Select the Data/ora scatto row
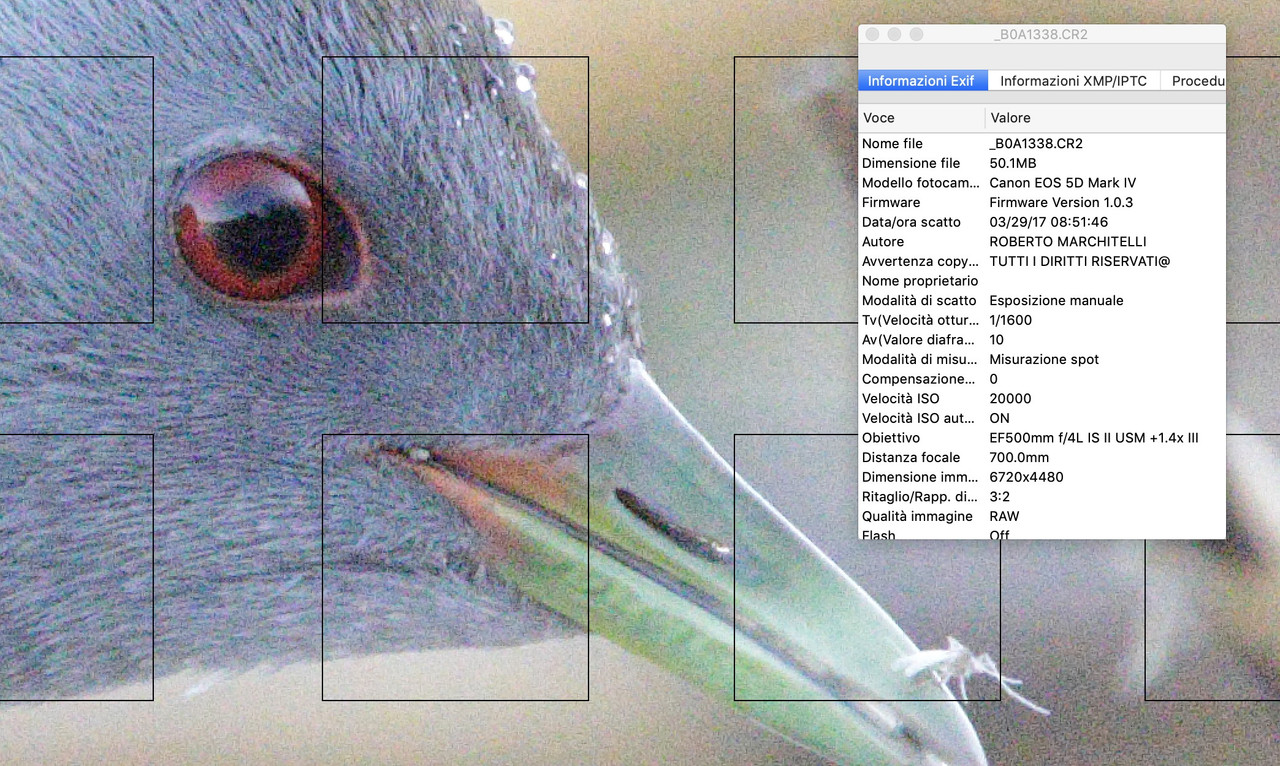Screen dimensions: 1280x766 (x=1042, y=222)
